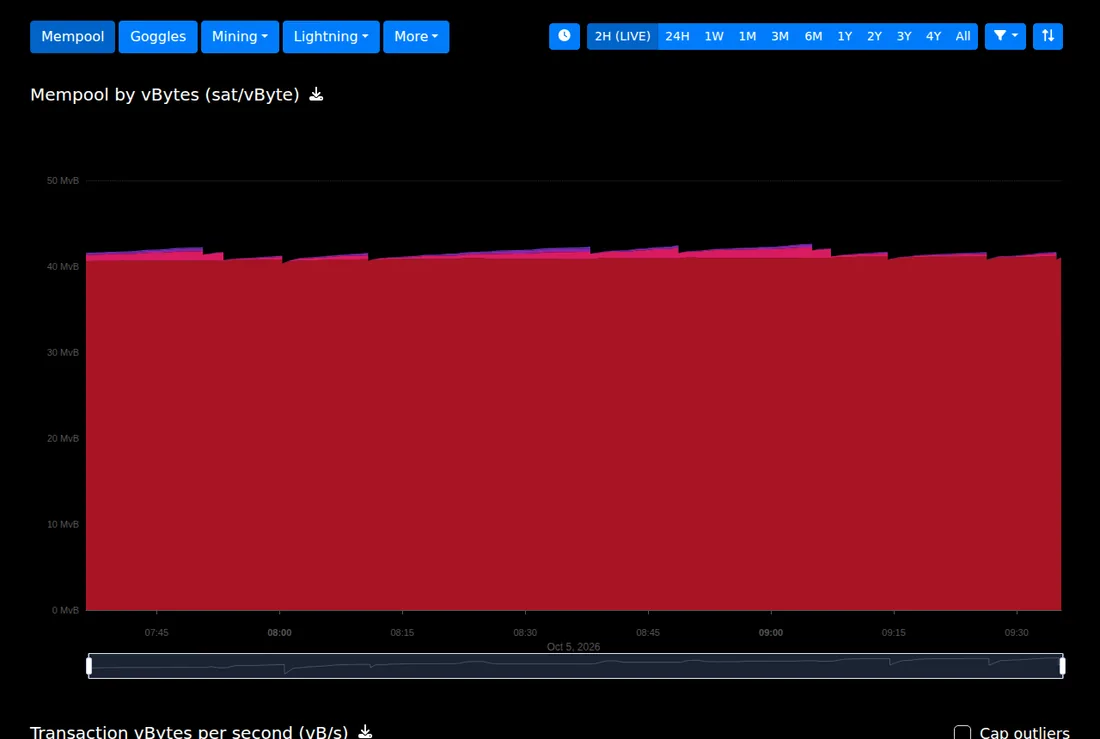Screen dimensions: 1100x739
Task: Select the 4Y timespan
Action: coord(933,36)
